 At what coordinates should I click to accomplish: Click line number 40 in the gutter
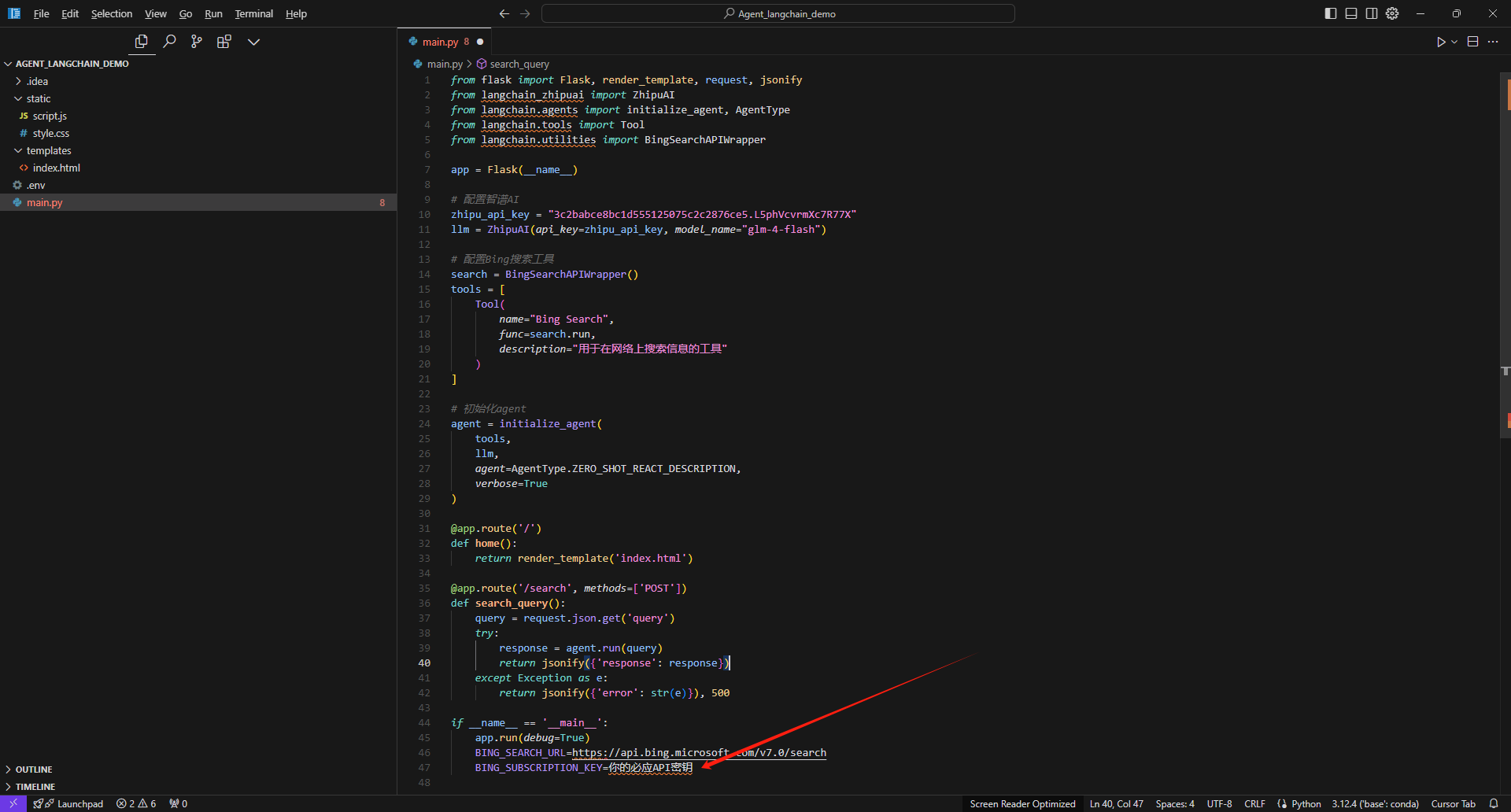[x=424, y=663]
